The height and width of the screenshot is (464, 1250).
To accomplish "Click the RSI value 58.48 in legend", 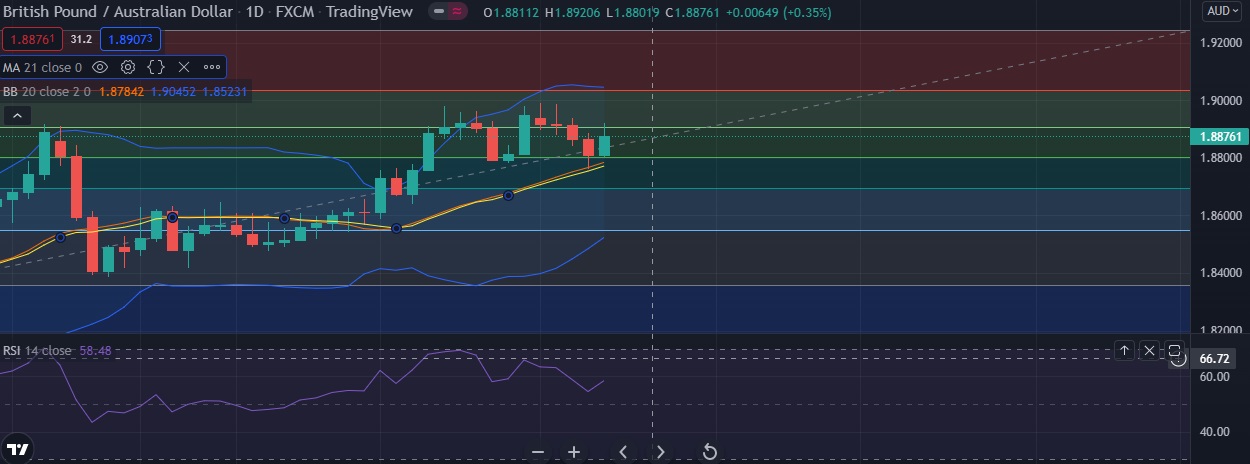I will [x=95, y=351].
